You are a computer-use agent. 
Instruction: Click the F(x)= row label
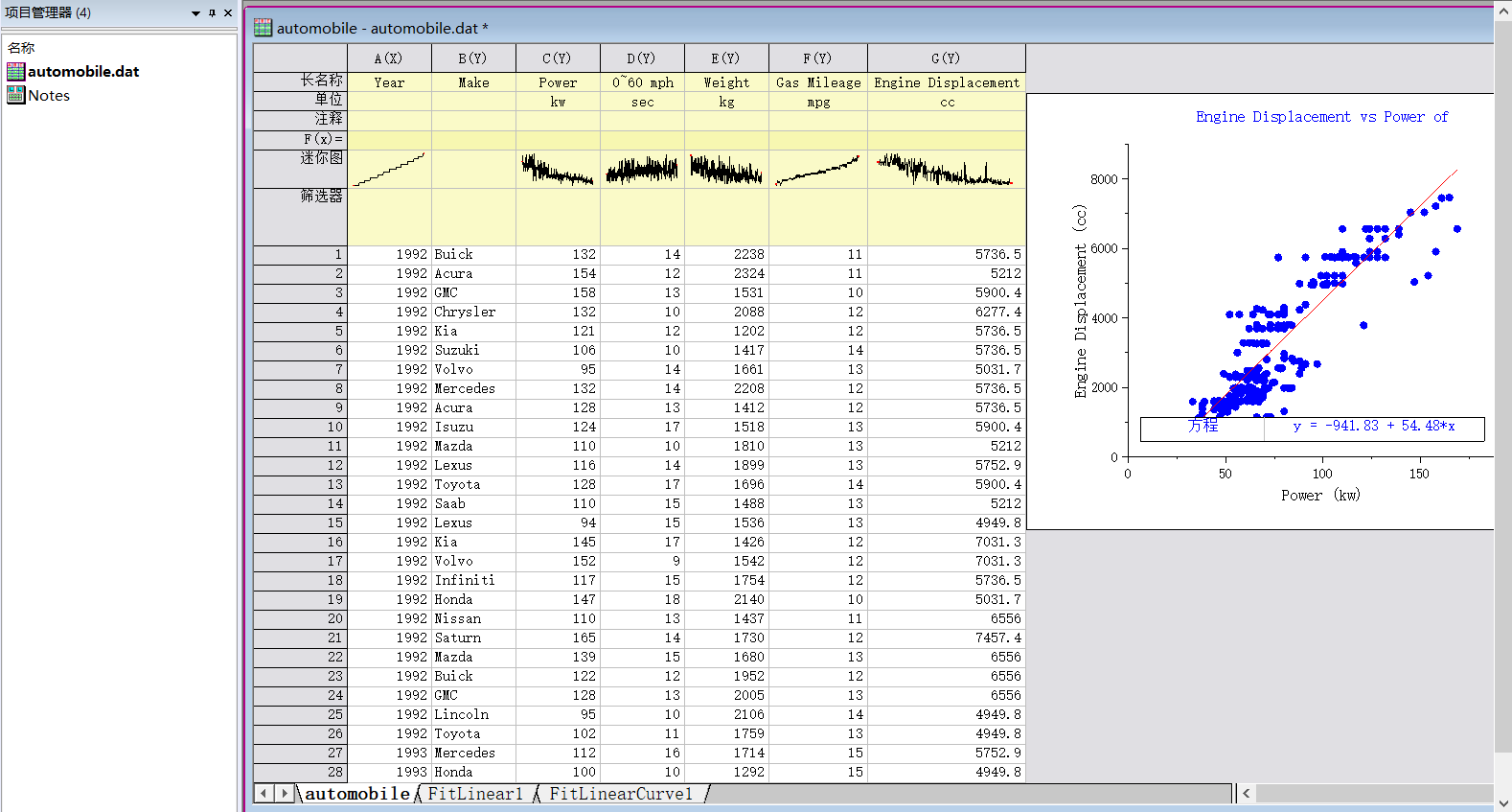pyautogui.click(x=300, y=140)
